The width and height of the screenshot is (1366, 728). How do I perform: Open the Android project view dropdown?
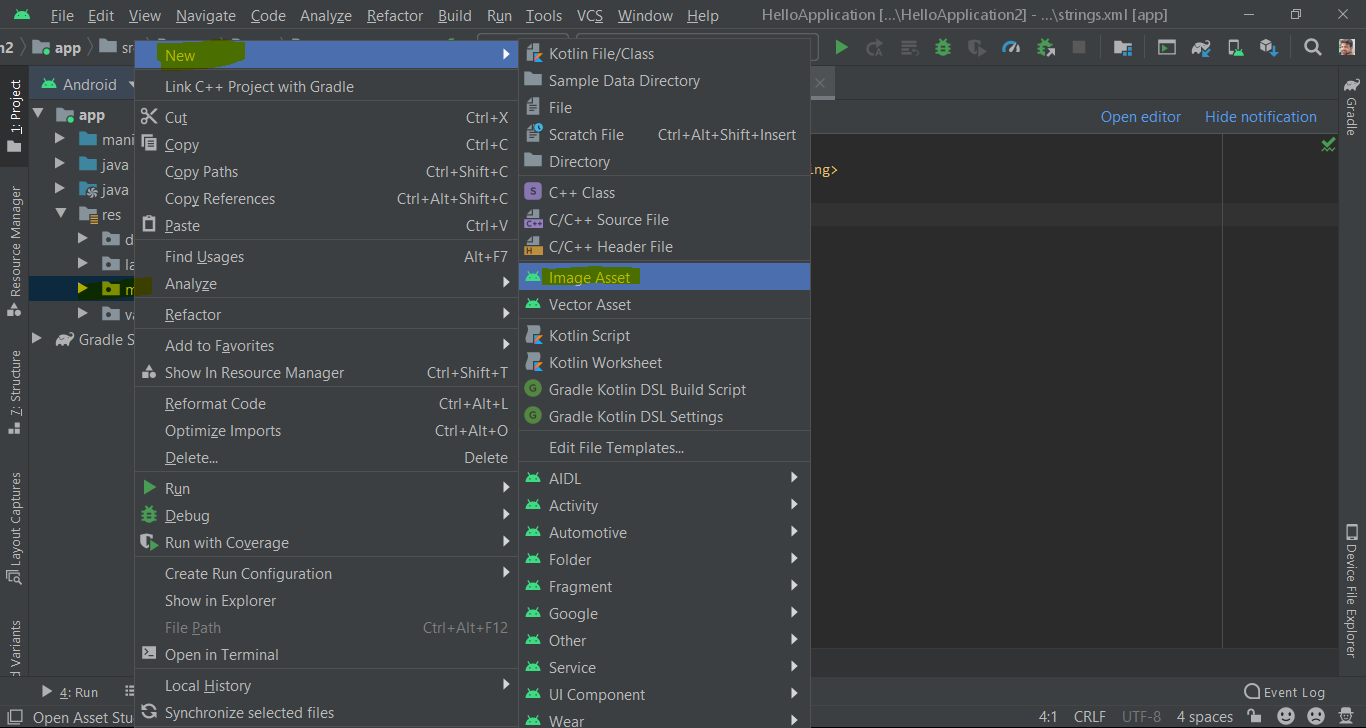88,85
